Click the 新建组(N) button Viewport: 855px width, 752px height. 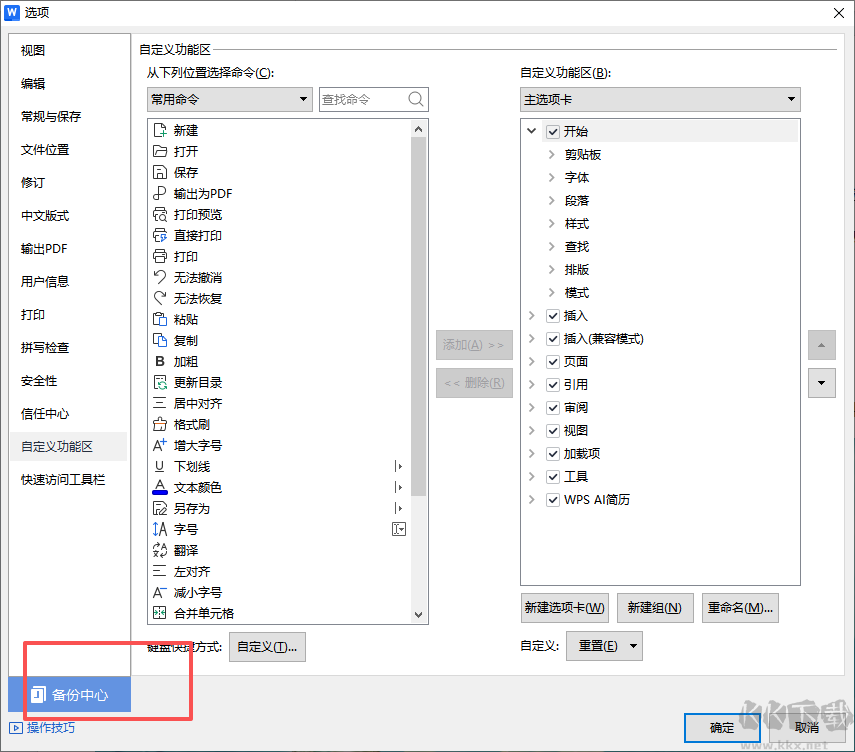(655, 607)
